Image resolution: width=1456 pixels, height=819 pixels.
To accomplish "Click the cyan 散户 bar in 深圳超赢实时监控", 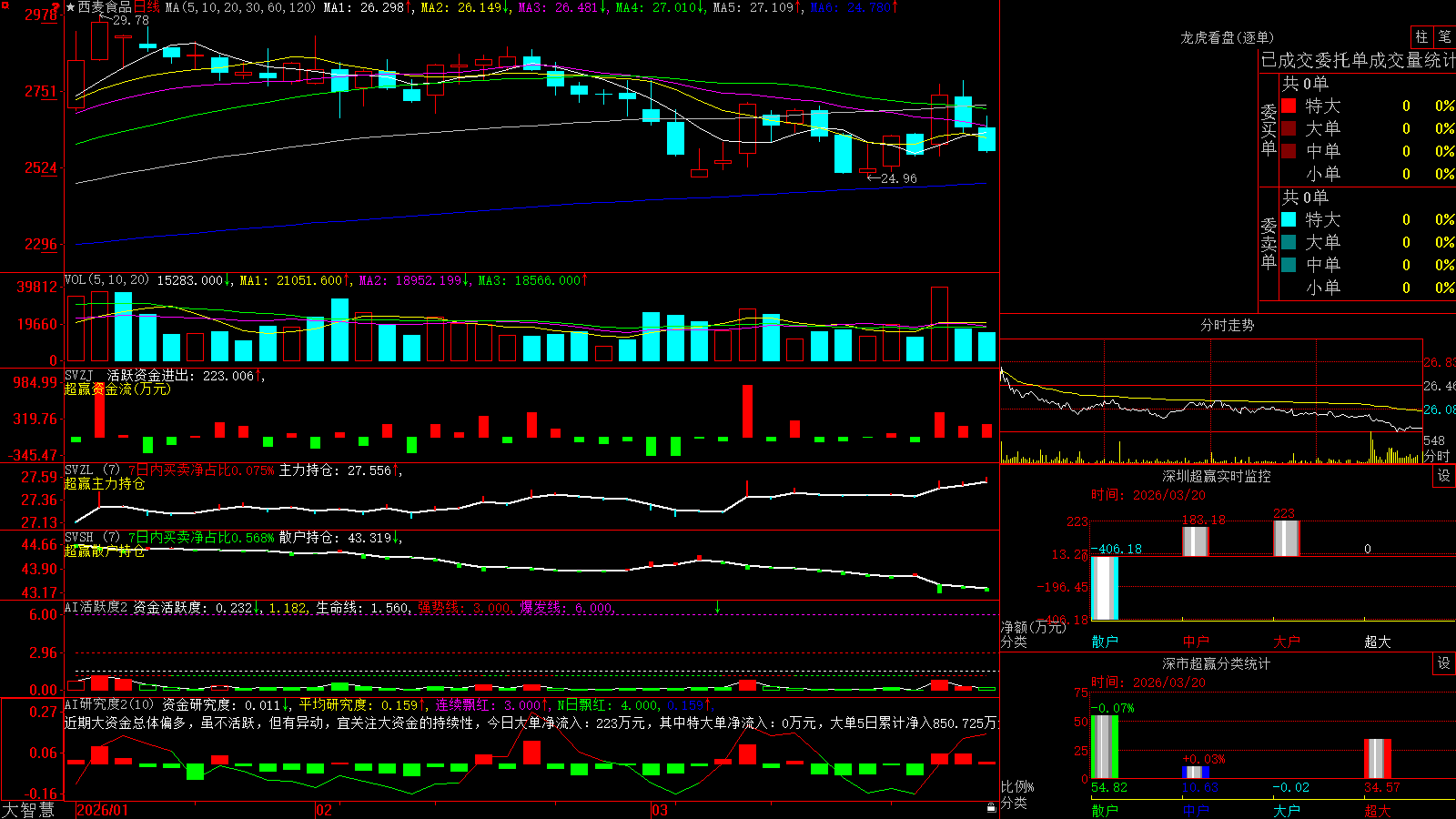I will tap(1105, 588).
